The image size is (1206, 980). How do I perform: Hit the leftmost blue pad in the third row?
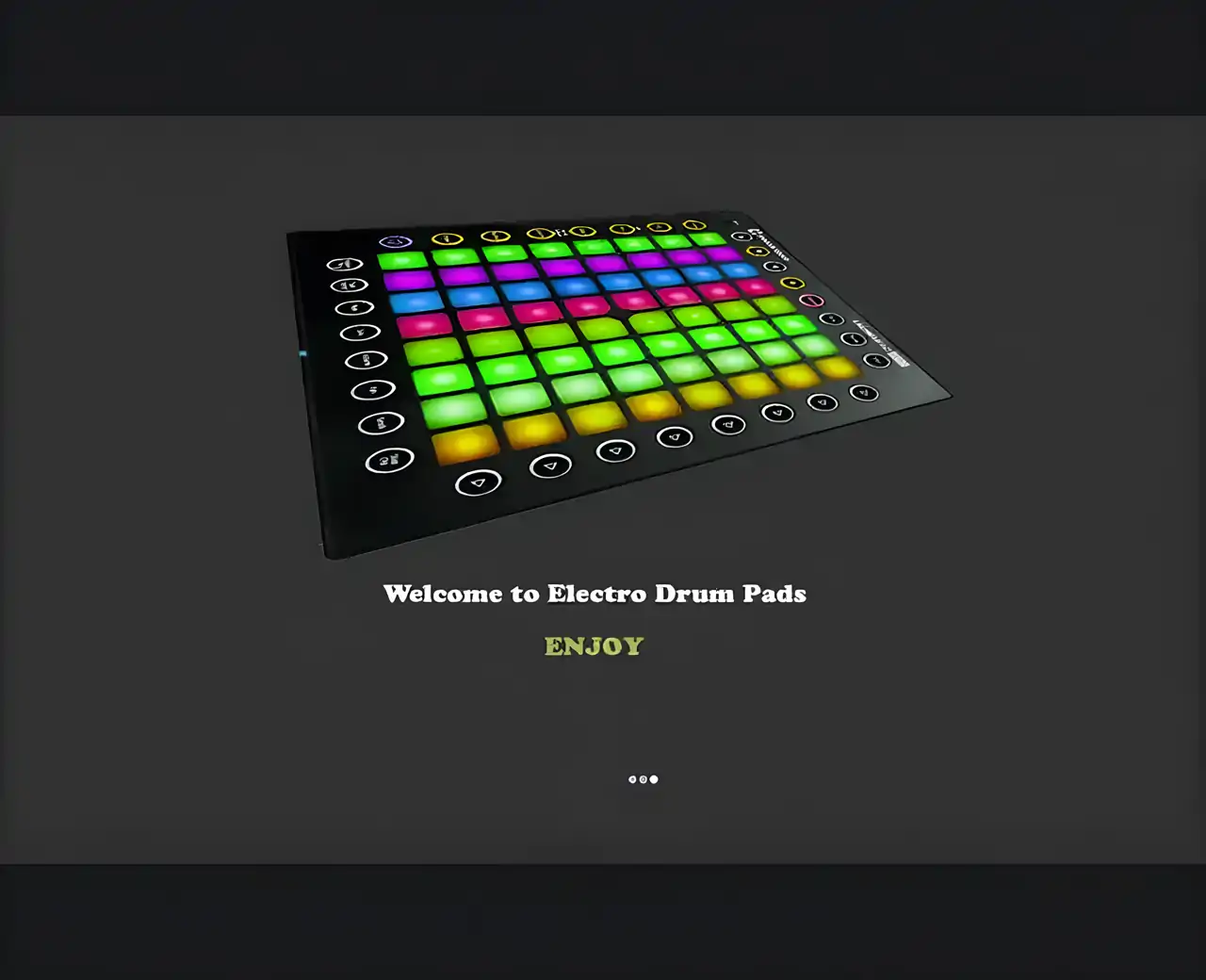tap(416, 302)
